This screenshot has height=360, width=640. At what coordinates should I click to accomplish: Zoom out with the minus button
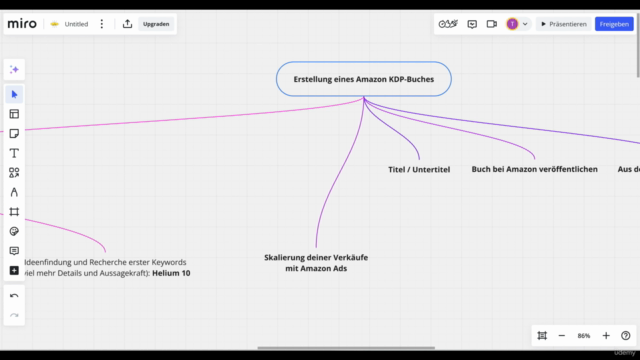(562, 336)
